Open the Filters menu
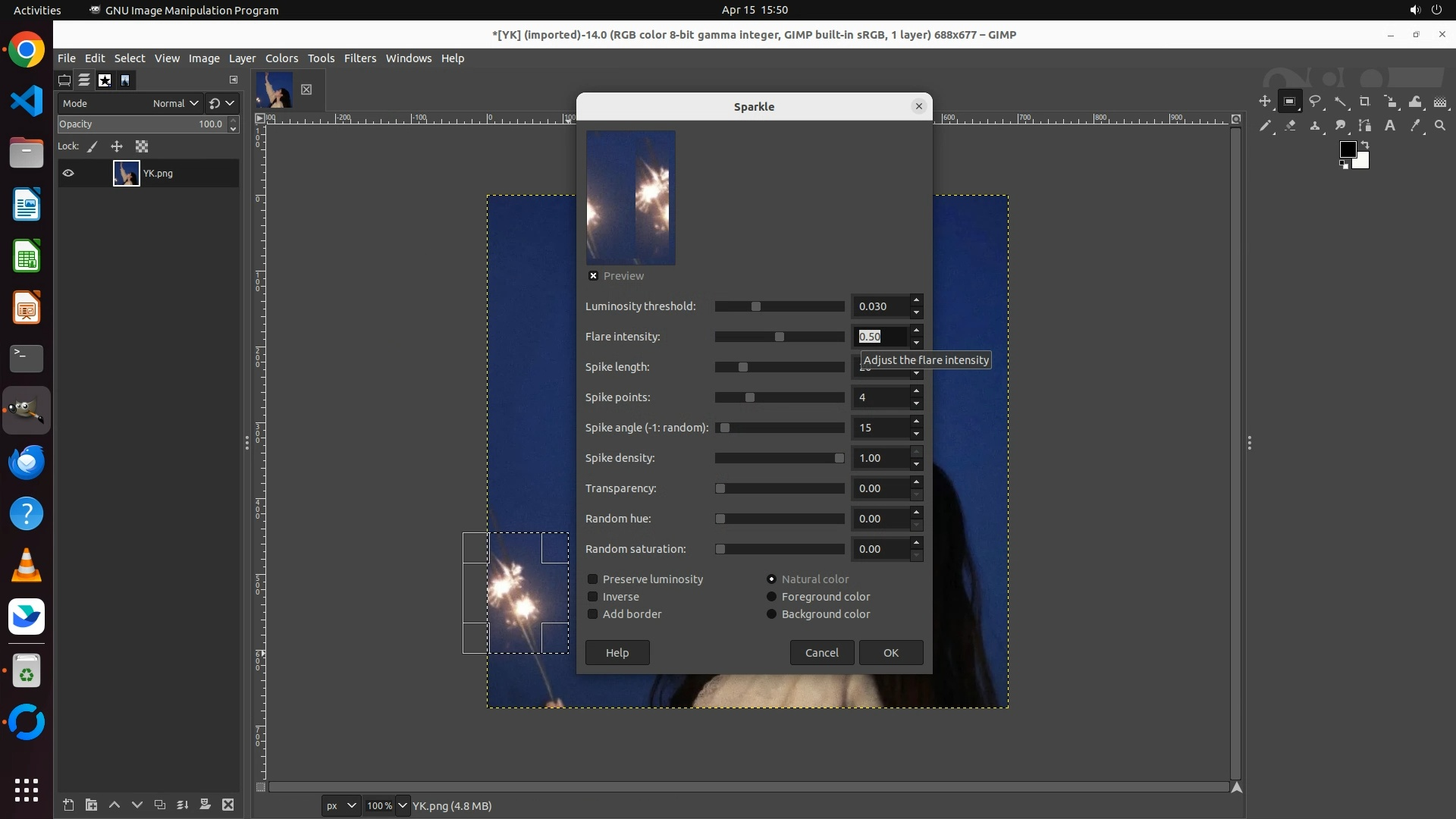The width and height of the screenshot is (1456, 819). coord(359,58)
